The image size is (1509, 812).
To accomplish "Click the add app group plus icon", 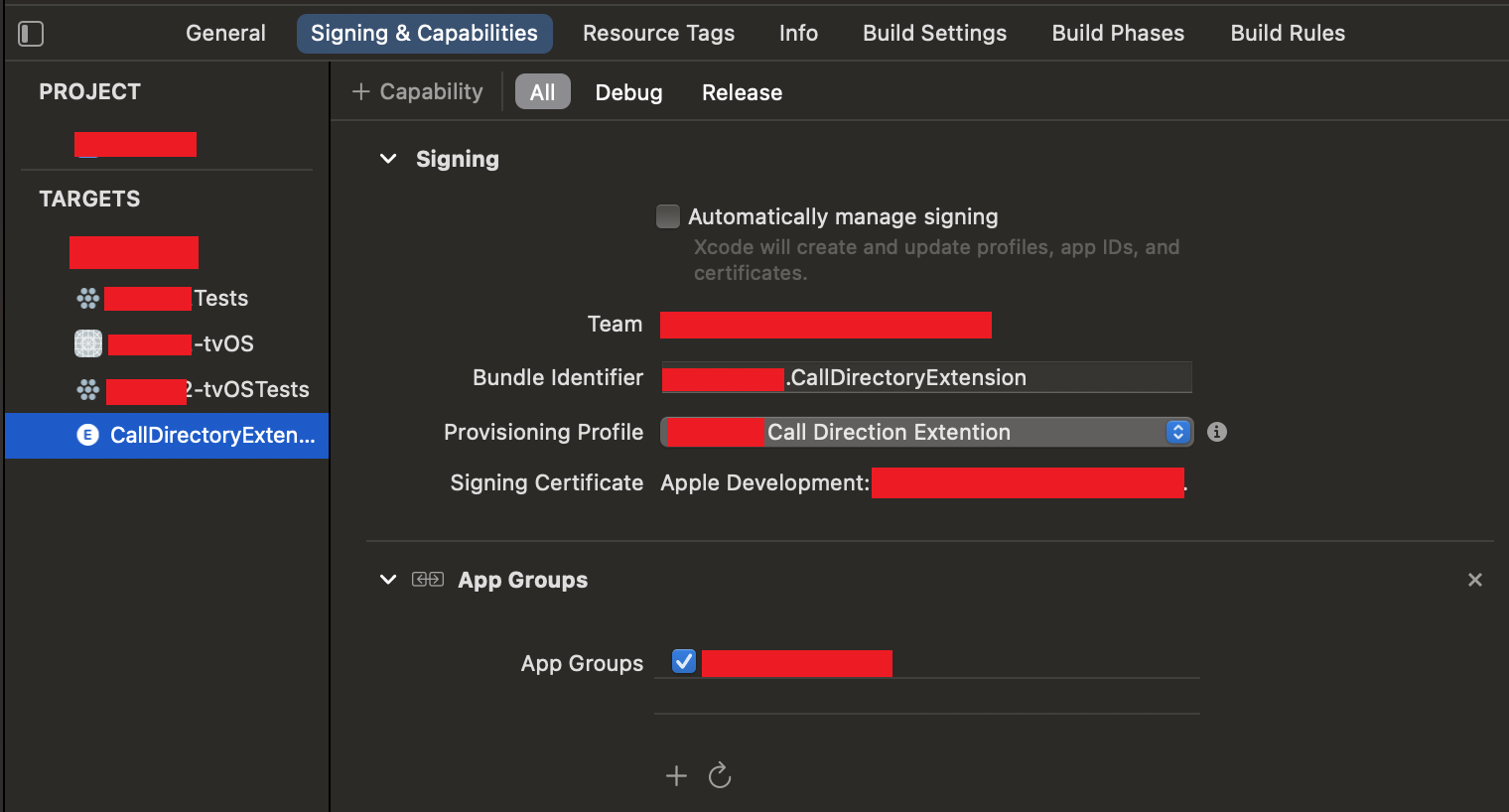I will (x=676, y=775).
